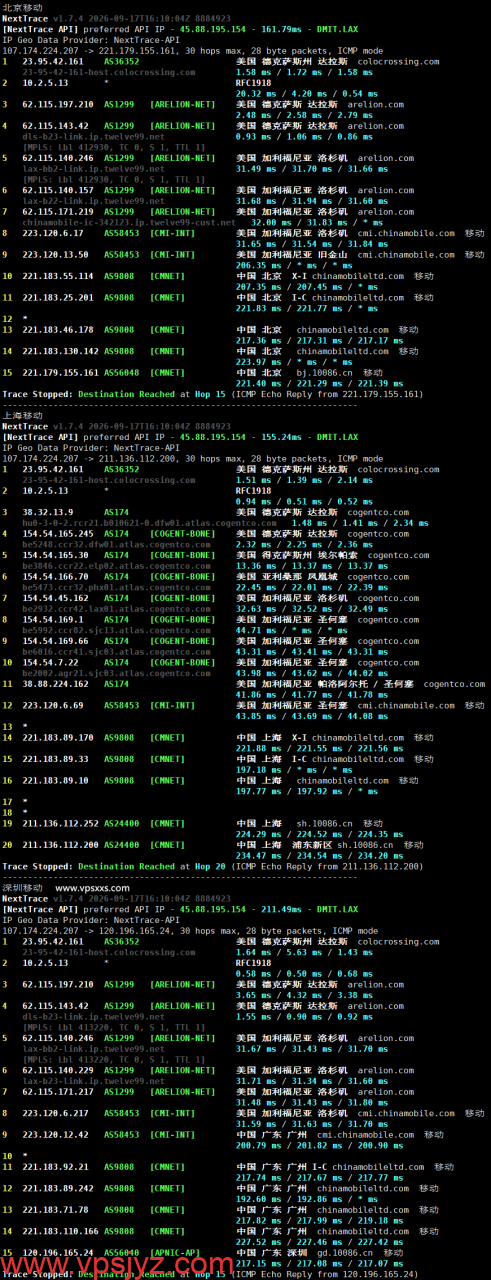The height and width of the screenshot is (1280, 491).
Task: Click hop IP '221.183.89.242'
Action: [x=58, y=1189]
